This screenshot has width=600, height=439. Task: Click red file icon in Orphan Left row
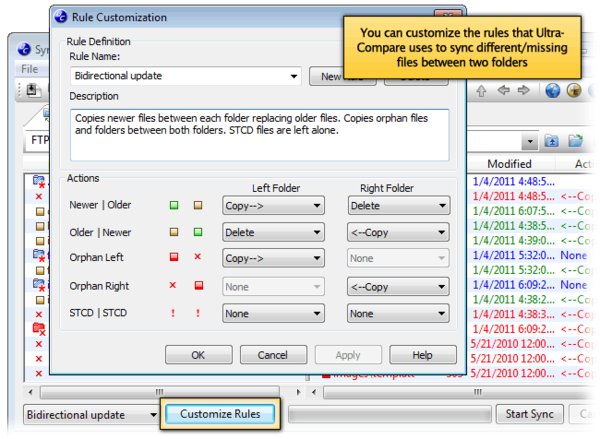tap(174, 257)
